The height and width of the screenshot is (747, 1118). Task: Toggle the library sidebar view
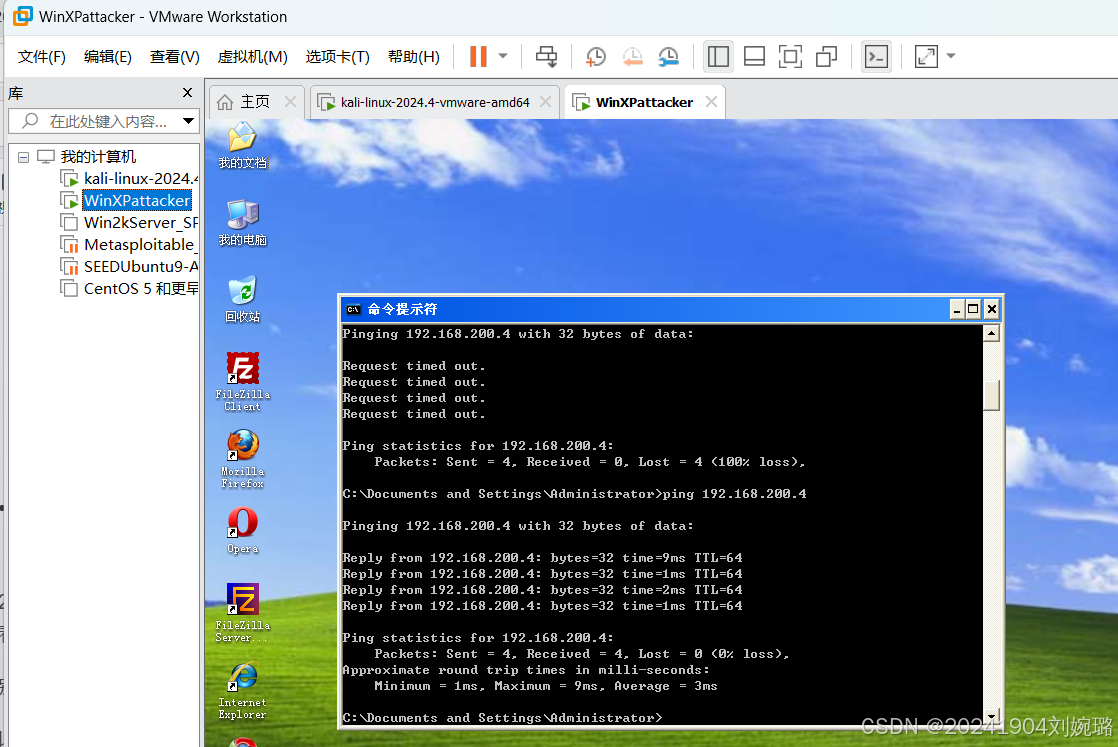click(x=718, y=56)
